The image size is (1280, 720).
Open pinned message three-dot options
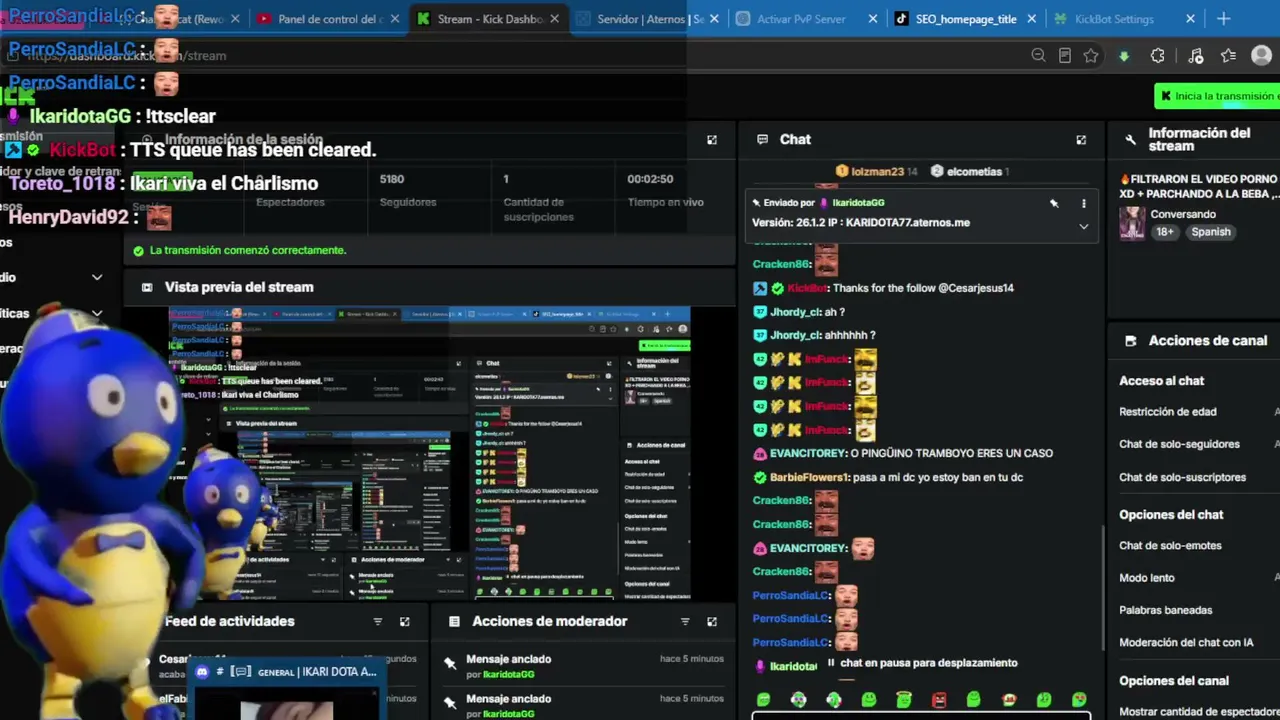coord(1083,203)
